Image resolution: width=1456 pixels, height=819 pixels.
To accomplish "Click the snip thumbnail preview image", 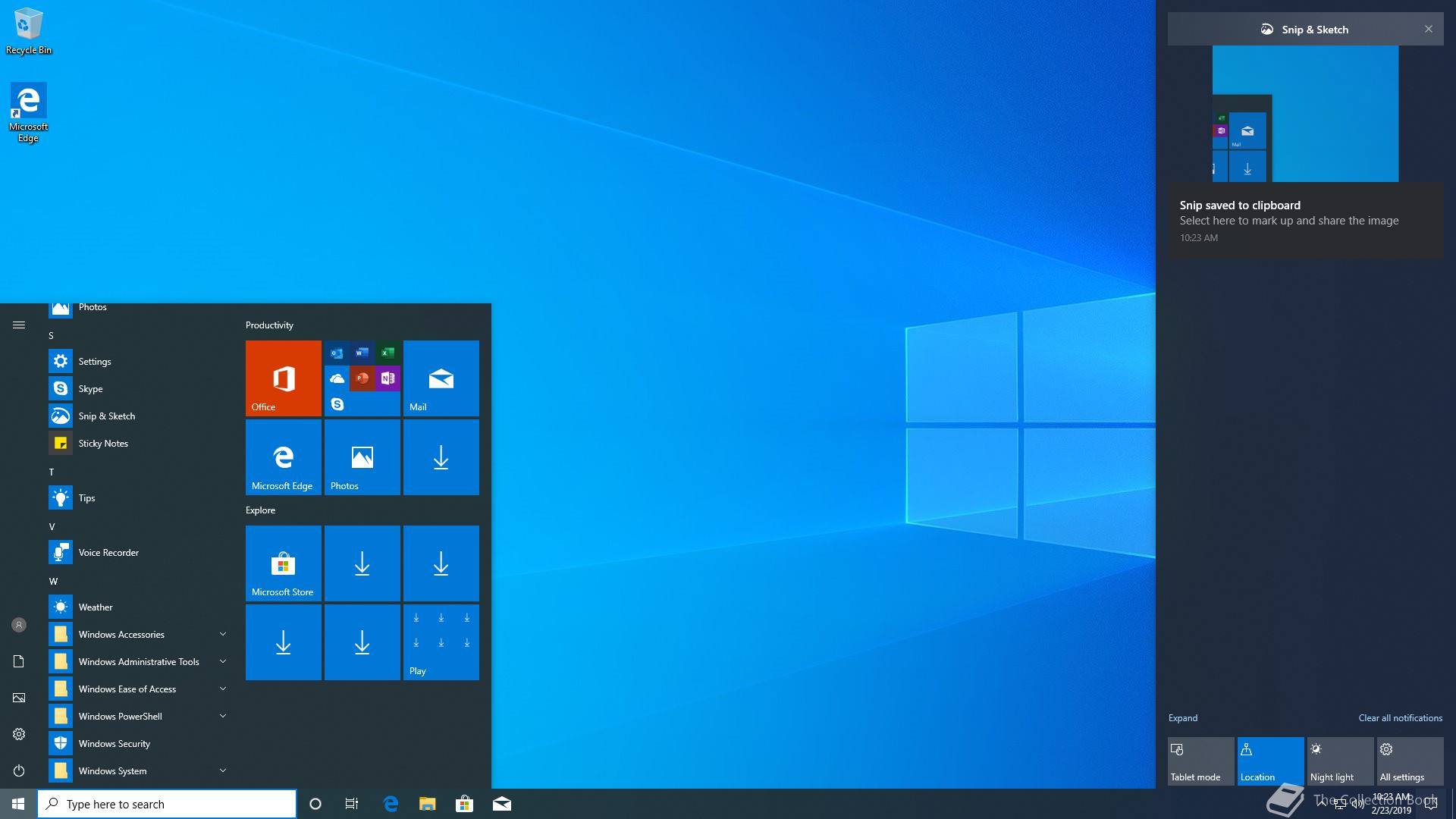I will (1306, 114).
